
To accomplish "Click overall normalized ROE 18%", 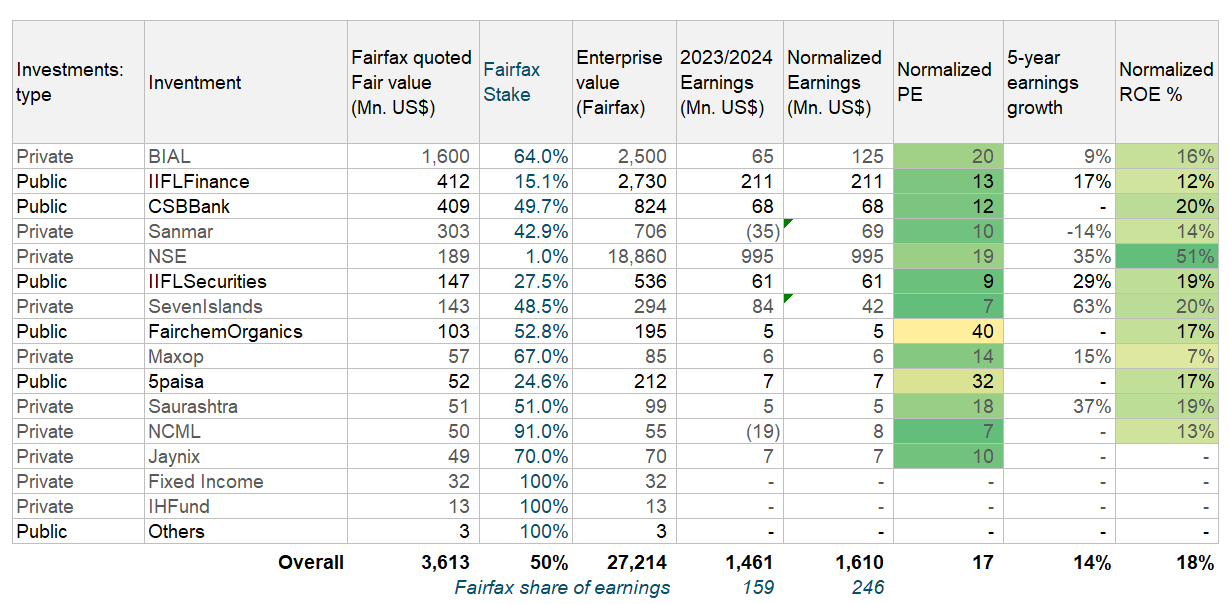I will point(1194,562).
